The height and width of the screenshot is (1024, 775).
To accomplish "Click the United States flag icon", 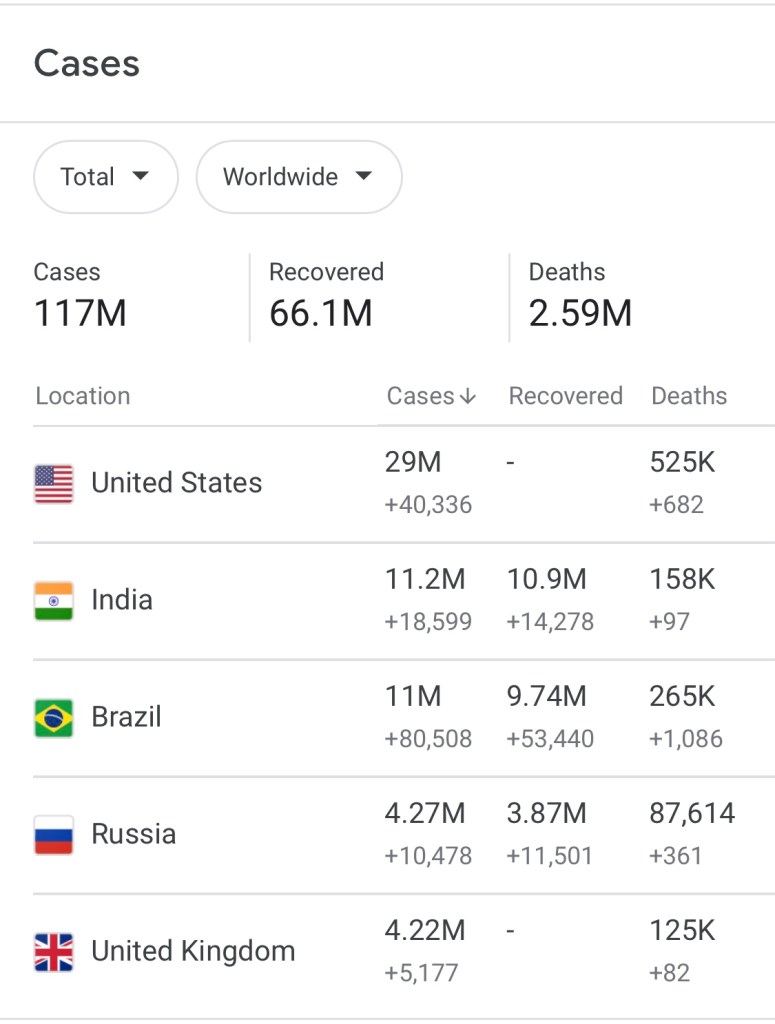I will coord(54,484).
